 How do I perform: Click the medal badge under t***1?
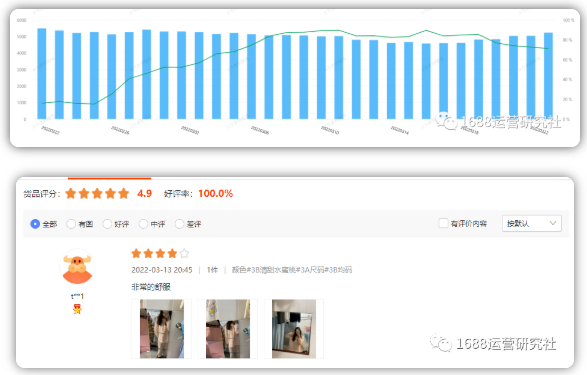77,309
